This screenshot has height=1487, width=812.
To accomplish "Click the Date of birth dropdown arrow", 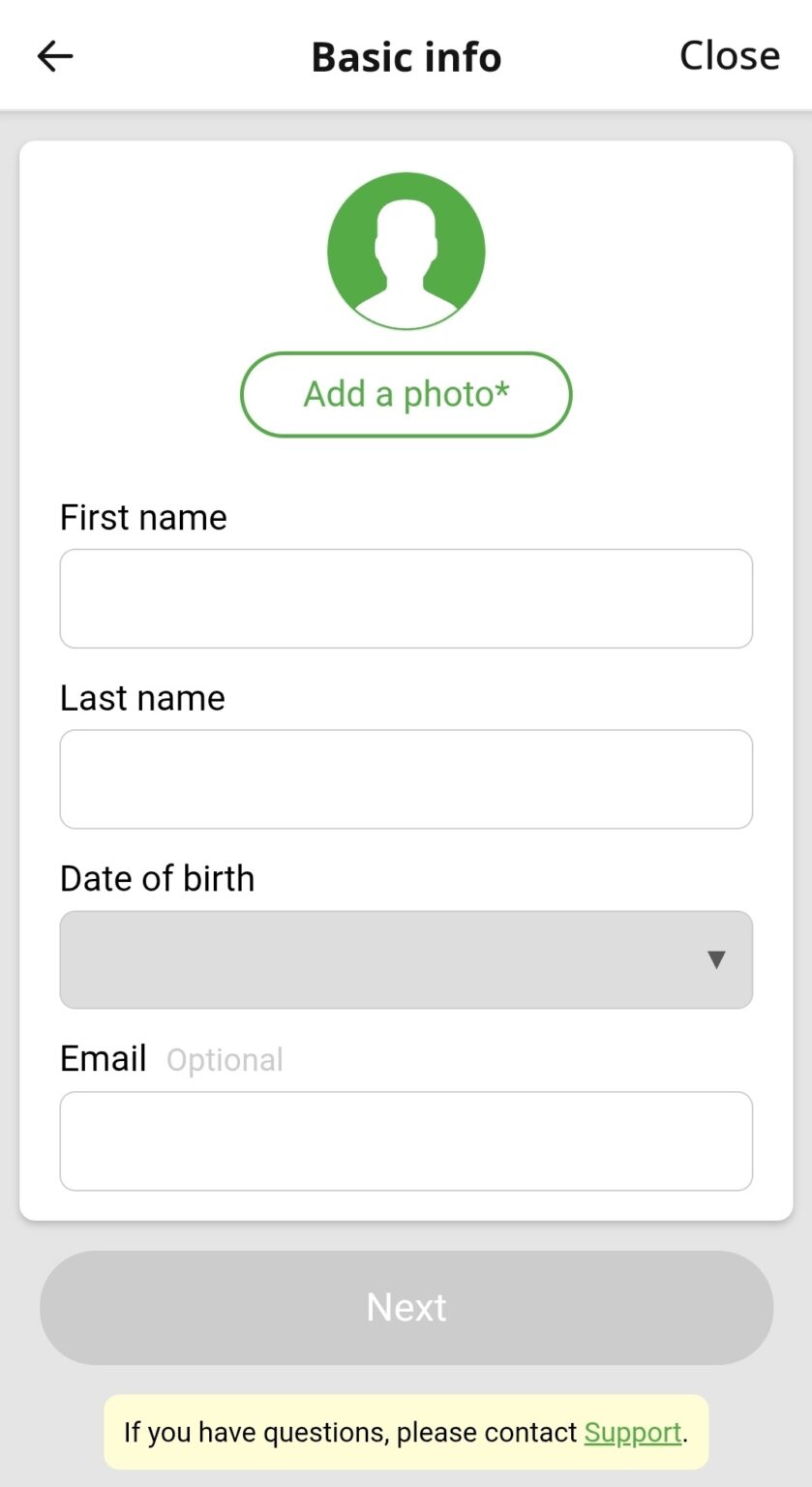I will click(716, 959).
